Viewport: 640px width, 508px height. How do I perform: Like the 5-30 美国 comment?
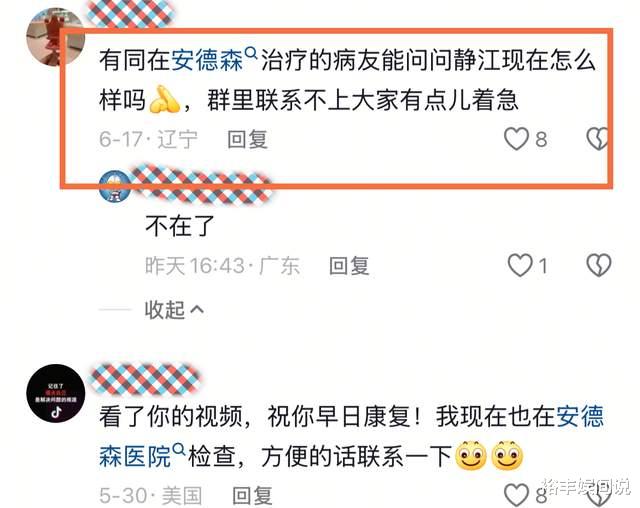click(516, 495)
